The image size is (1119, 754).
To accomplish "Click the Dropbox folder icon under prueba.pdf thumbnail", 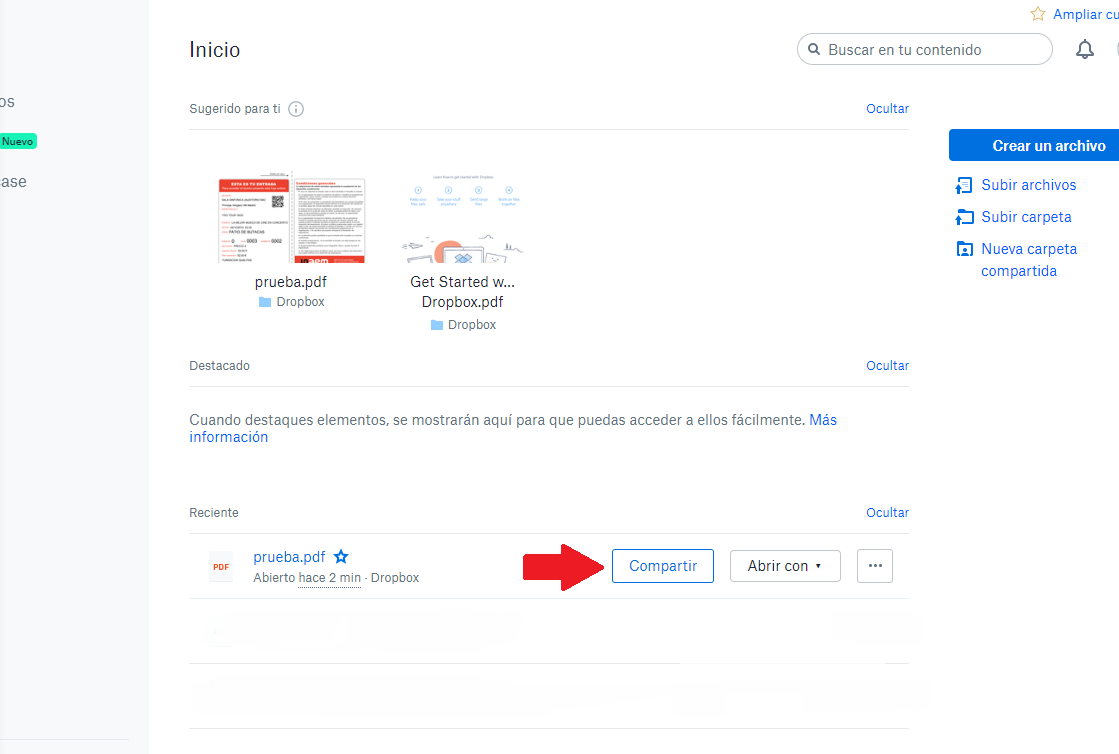I will (265, 302).
